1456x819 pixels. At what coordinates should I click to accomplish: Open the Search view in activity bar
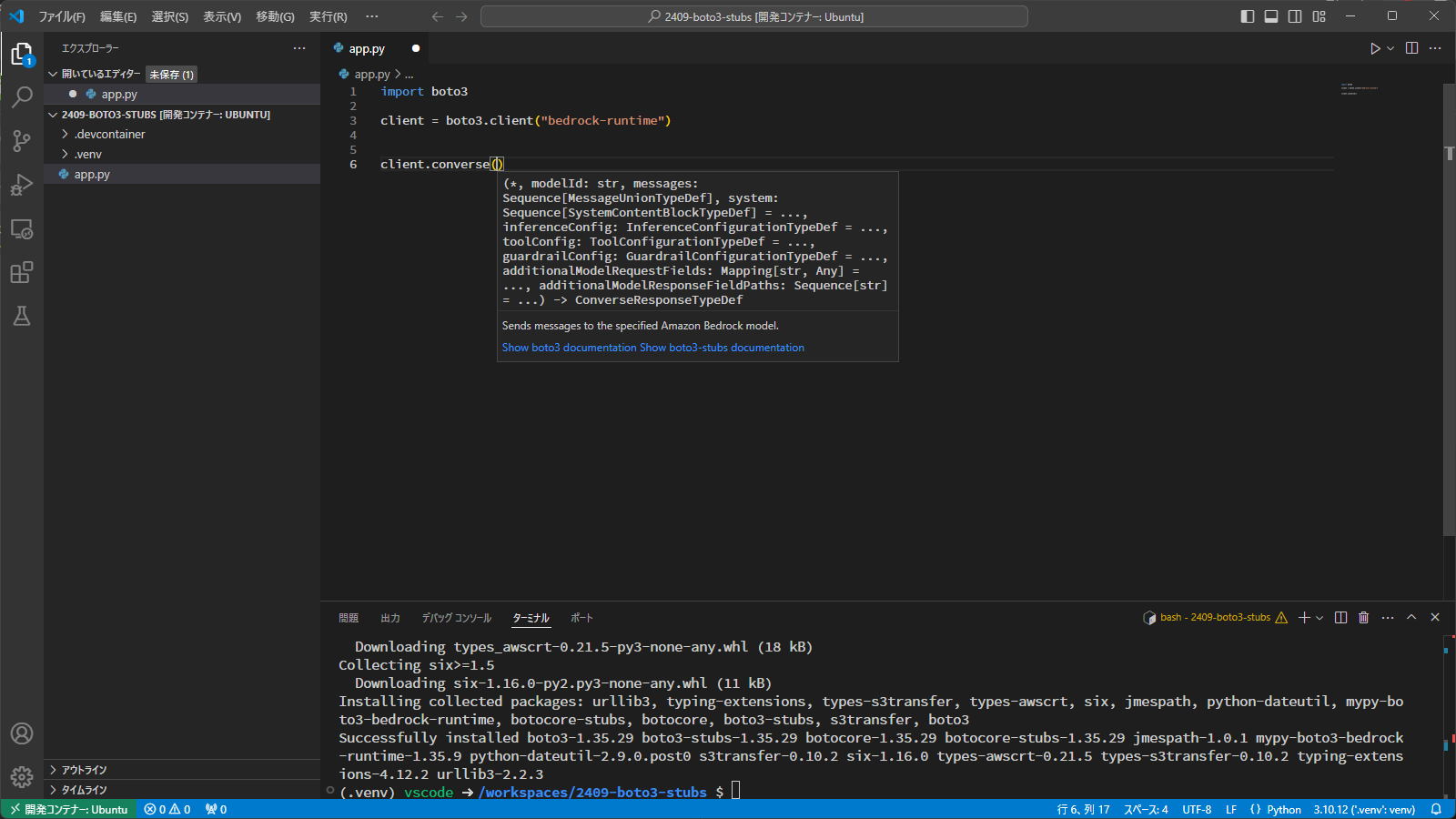pyautogui.click(x=22, y=96)
